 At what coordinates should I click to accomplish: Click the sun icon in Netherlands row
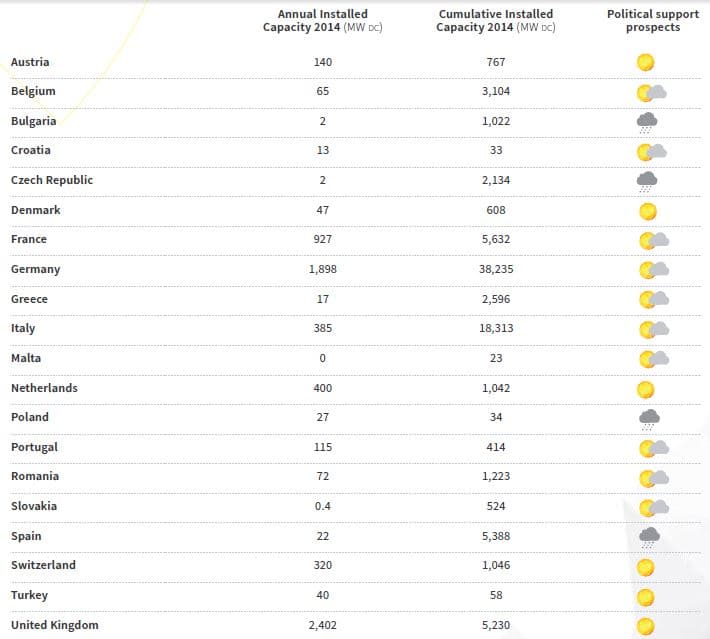(x=646, y=388)
